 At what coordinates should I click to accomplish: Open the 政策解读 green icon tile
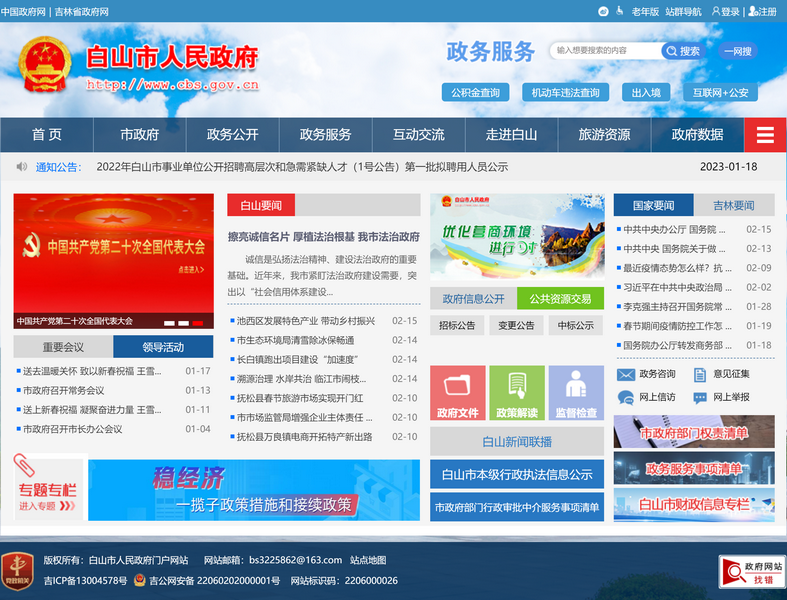[x=517, y=394]
